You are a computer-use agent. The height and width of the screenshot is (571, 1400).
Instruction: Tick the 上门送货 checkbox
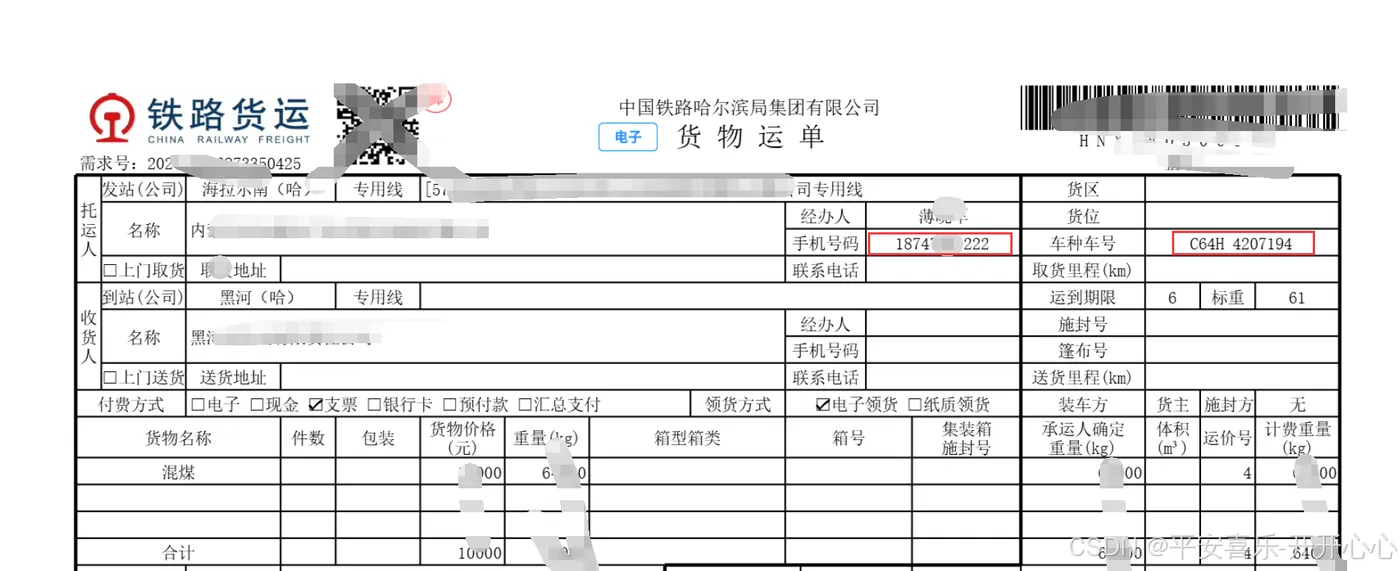(110, 378)
